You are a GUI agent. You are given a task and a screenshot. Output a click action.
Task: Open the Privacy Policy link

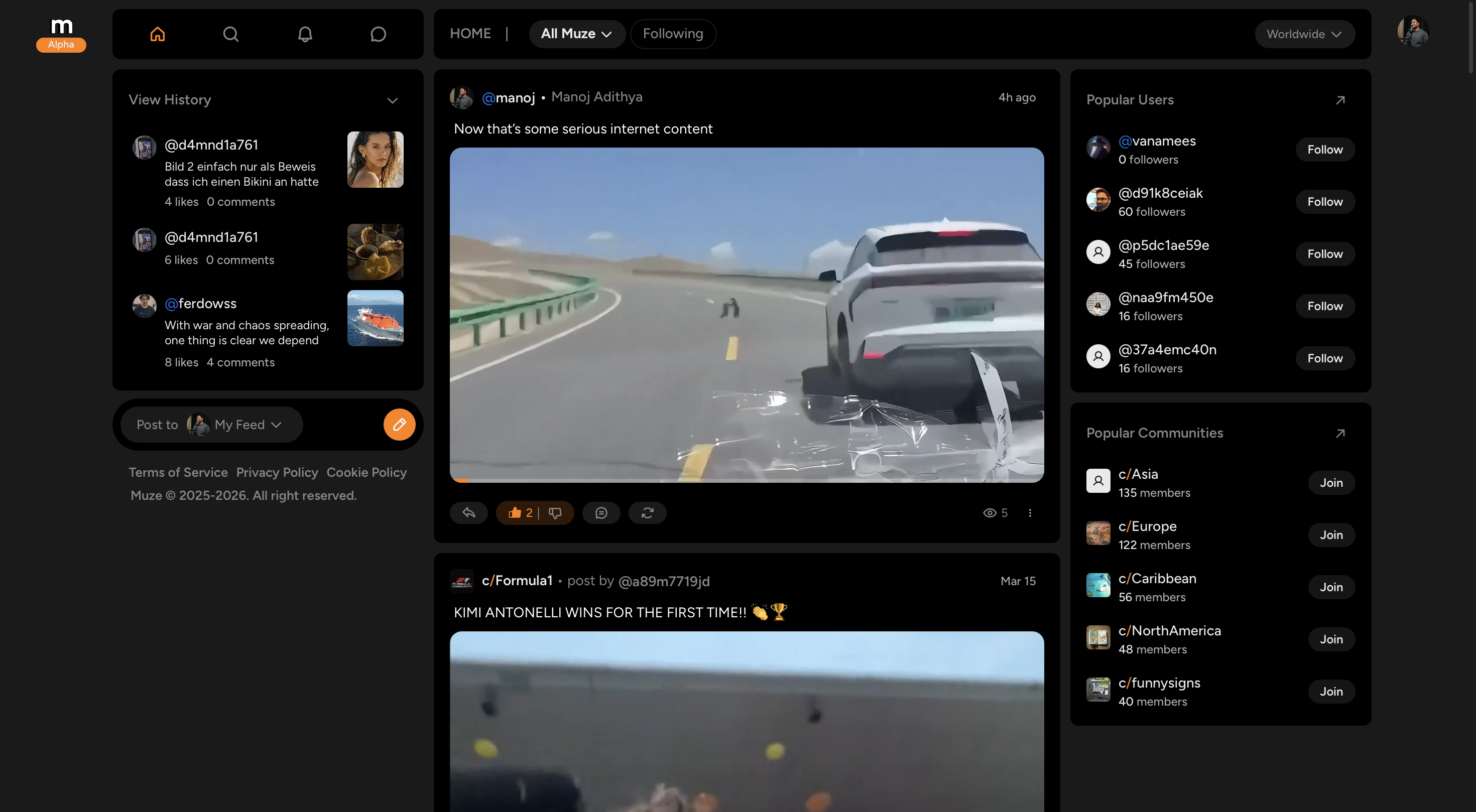point(277,472)
